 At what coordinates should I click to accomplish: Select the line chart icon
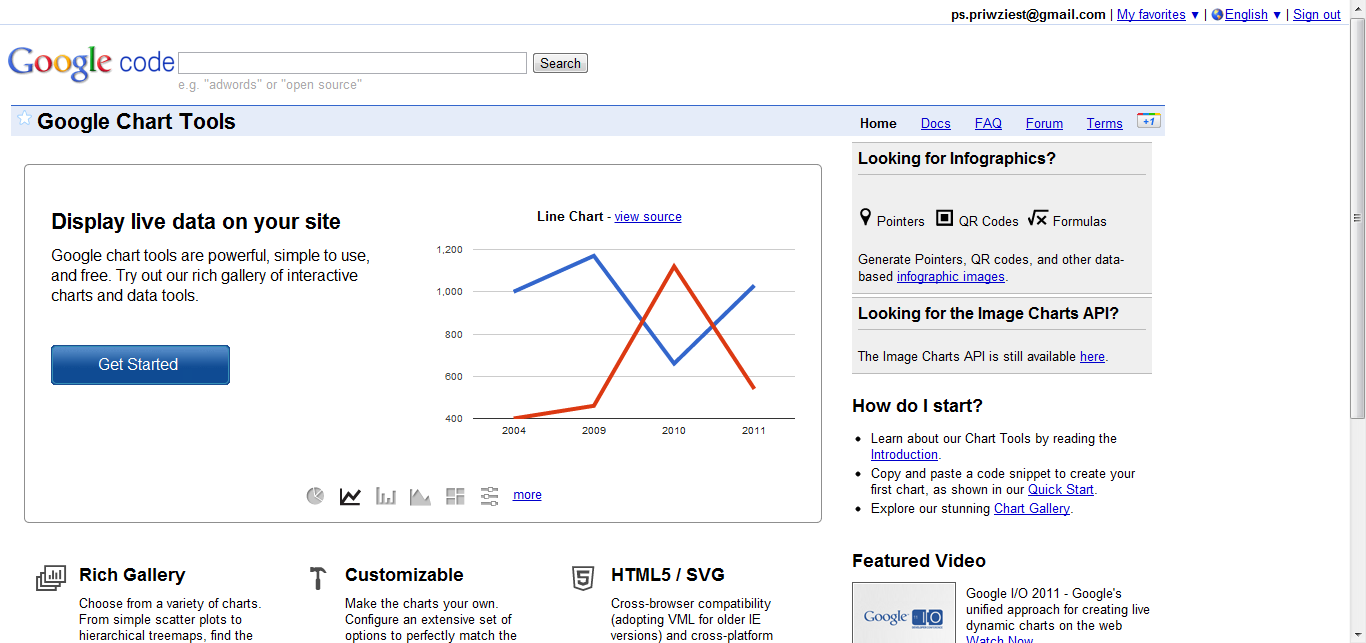pos(350,496)
